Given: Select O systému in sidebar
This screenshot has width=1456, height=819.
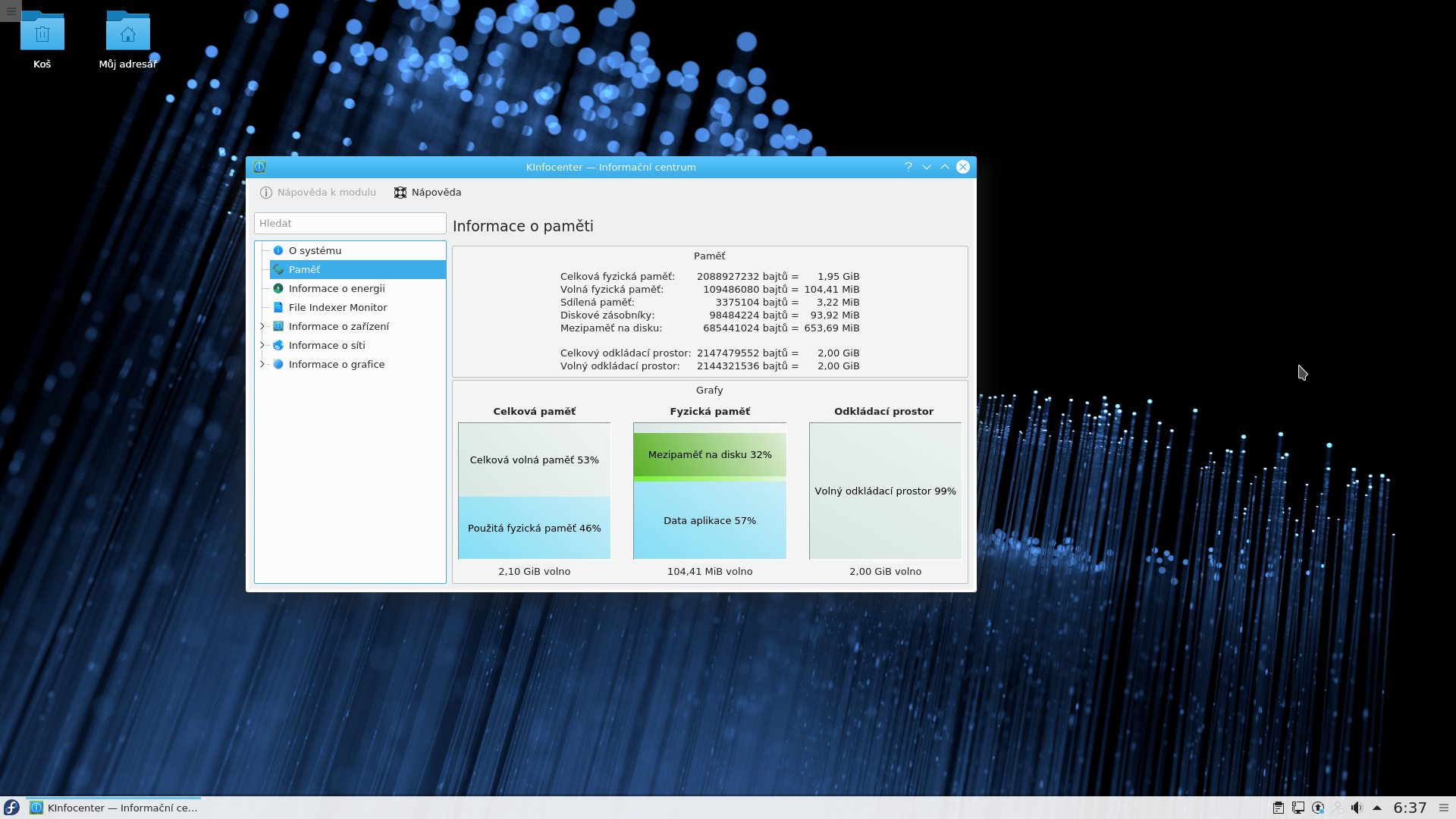Looking at the screenshot, I should [x=315, y=250].
